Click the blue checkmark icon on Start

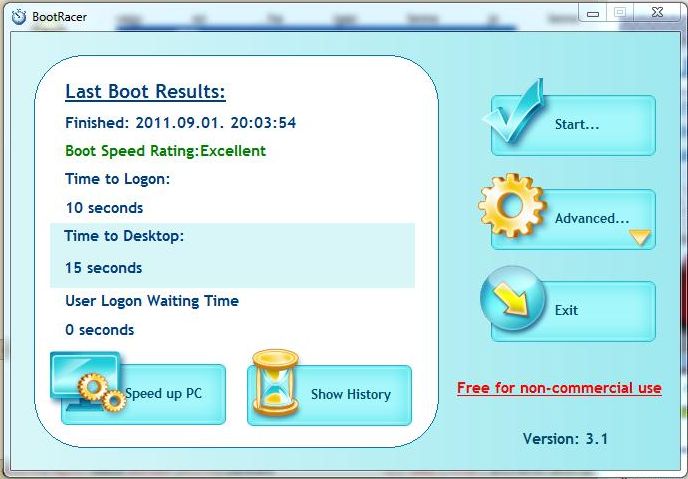tap(514, 111)
